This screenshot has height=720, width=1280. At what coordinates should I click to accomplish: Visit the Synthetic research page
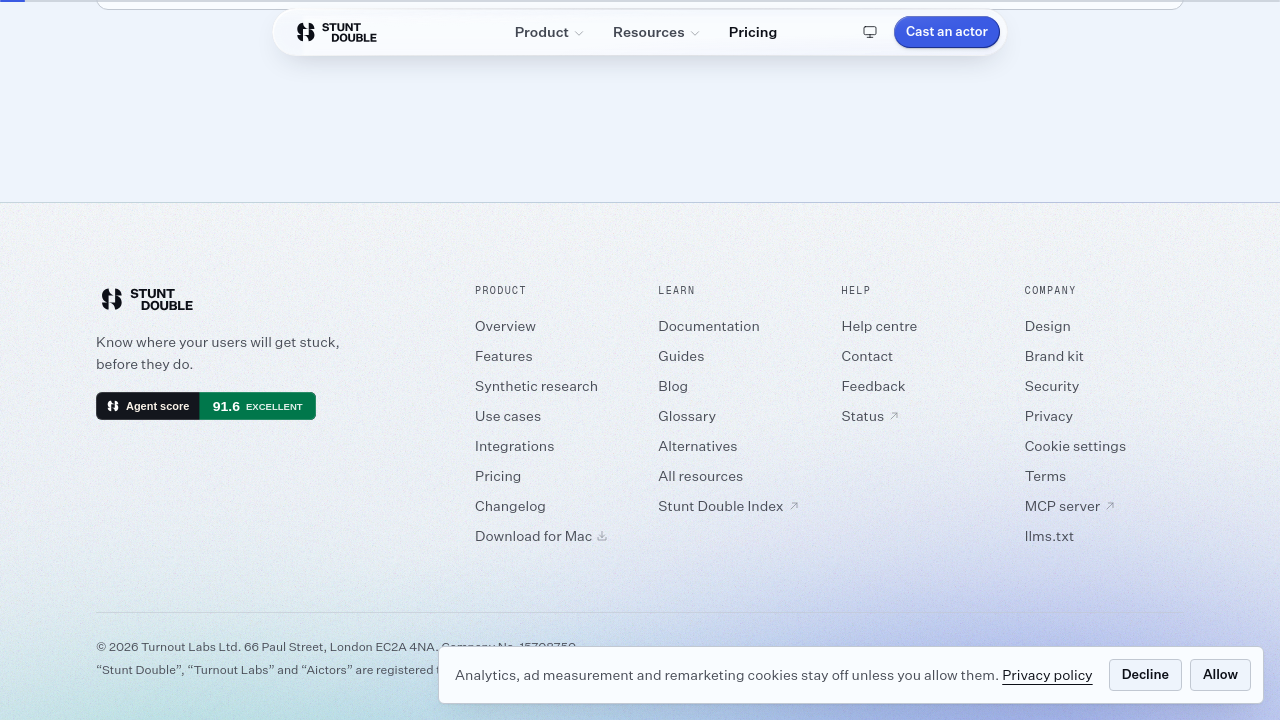[536, 386]
